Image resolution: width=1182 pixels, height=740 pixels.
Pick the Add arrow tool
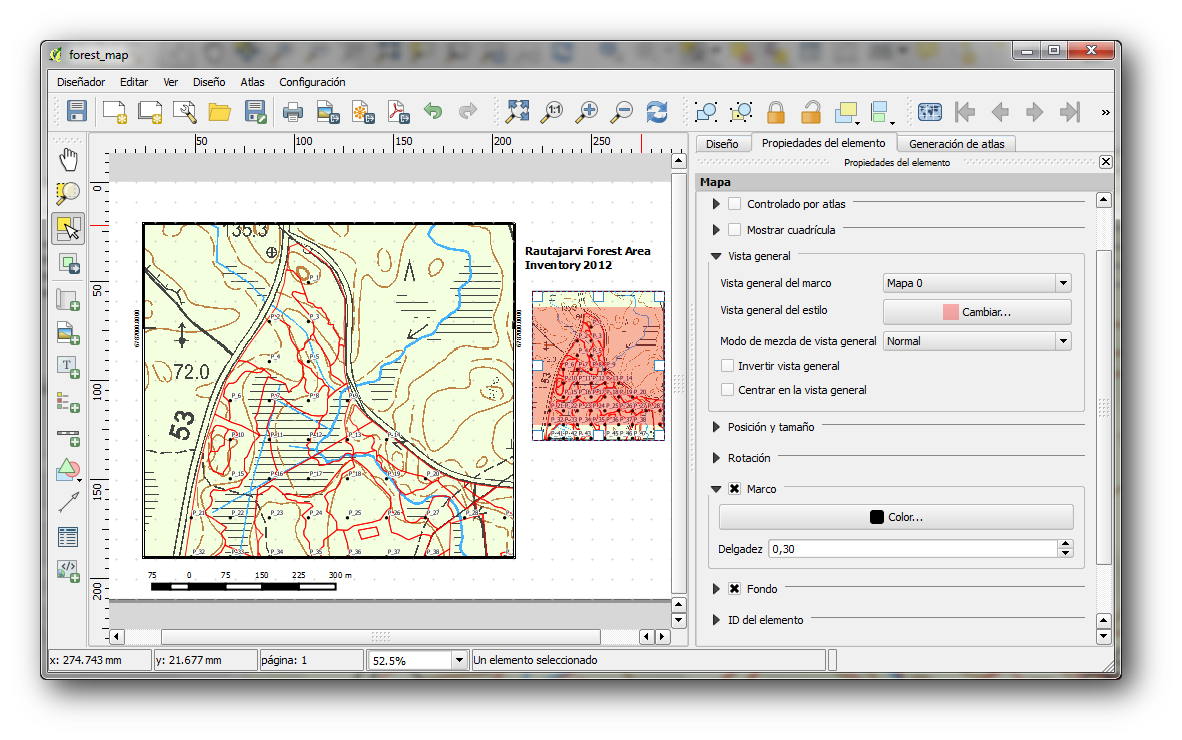click(x=68, y=502)
